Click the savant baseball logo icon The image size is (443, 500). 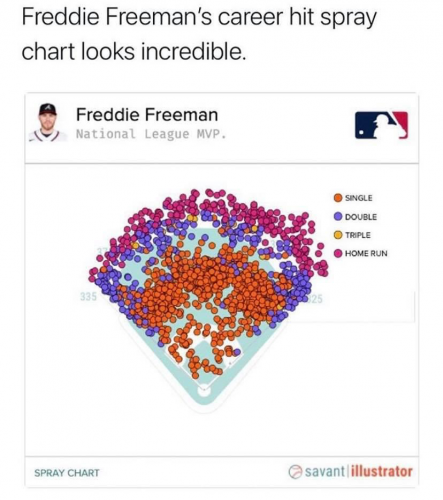(x=295, y=472)
